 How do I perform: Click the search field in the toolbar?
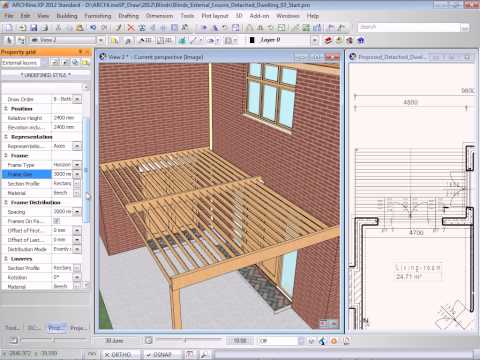click(409, 28)
